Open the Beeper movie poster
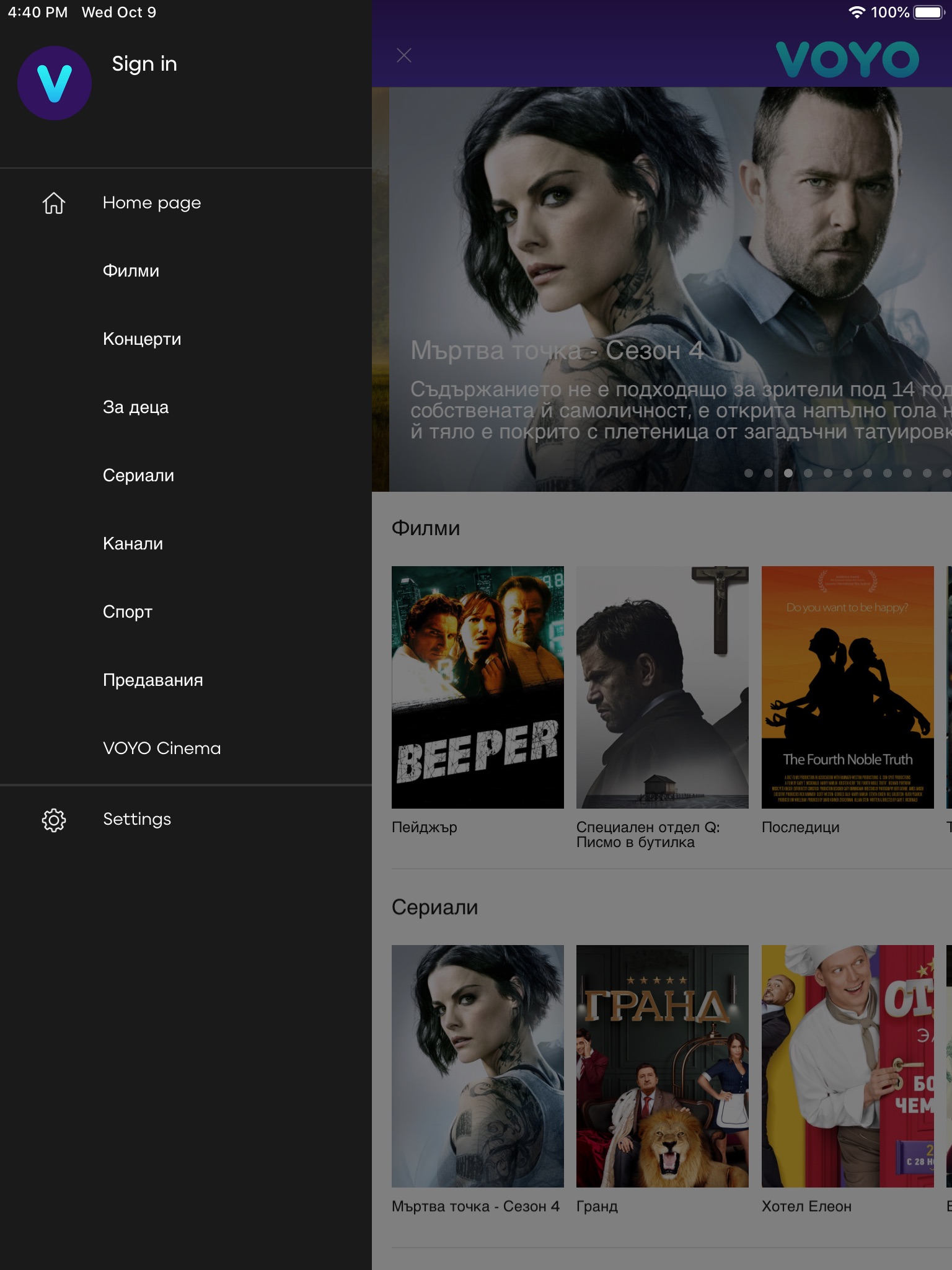This screenshot has width=952, height=1270. coord(478,687)
